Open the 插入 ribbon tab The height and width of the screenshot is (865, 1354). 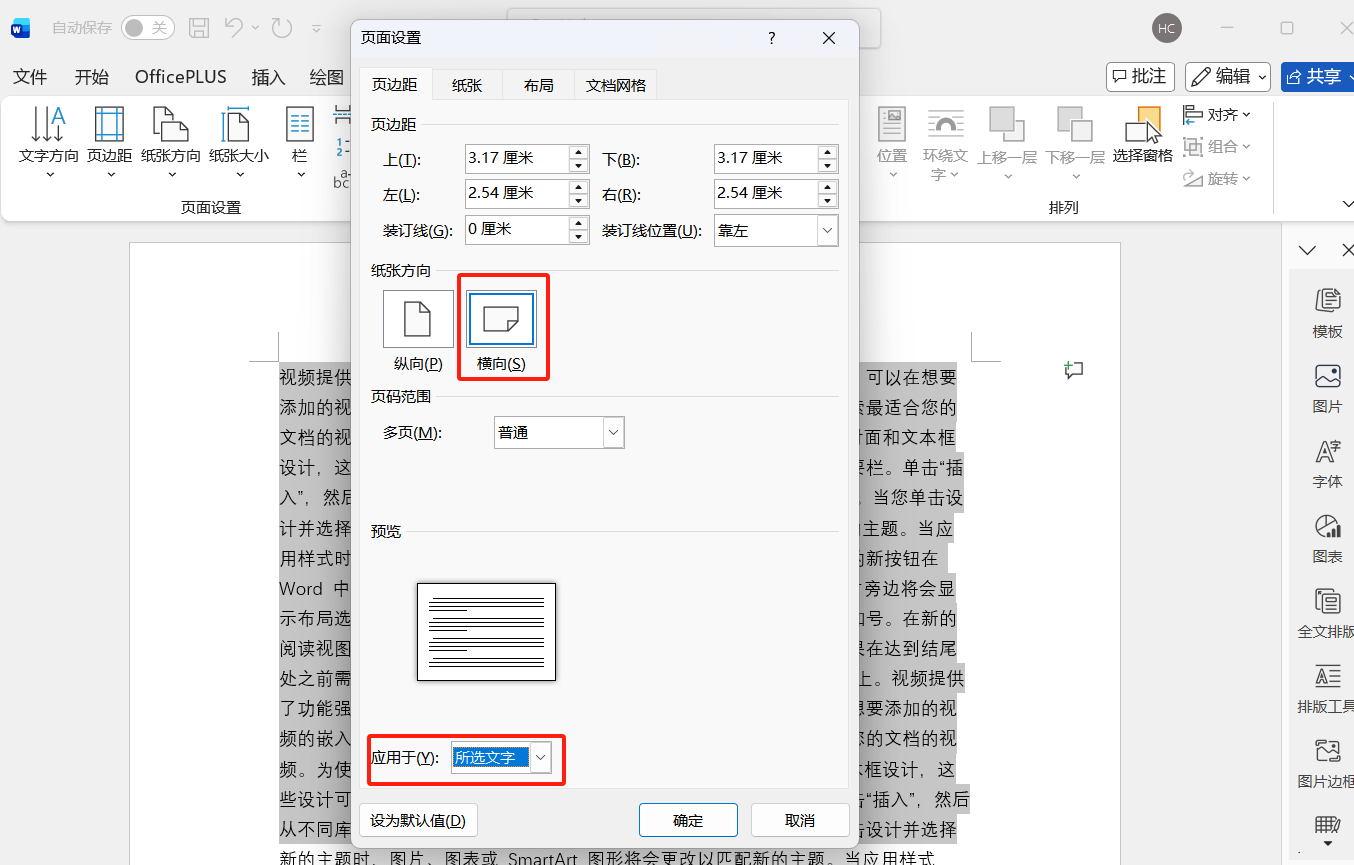tap(267, 76)
